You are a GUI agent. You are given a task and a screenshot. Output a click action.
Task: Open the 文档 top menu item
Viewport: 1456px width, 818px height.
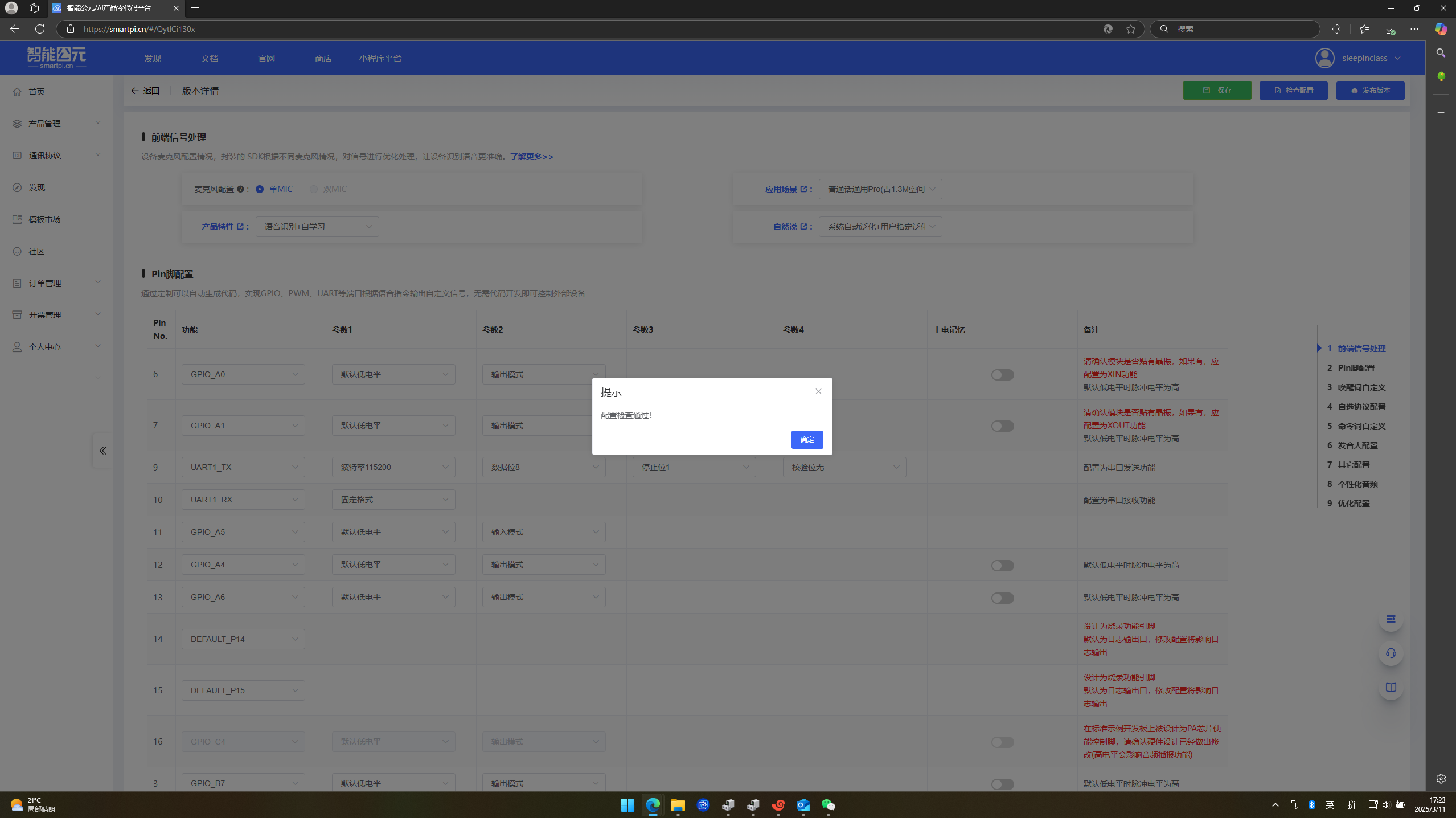[x=210, y=58]
